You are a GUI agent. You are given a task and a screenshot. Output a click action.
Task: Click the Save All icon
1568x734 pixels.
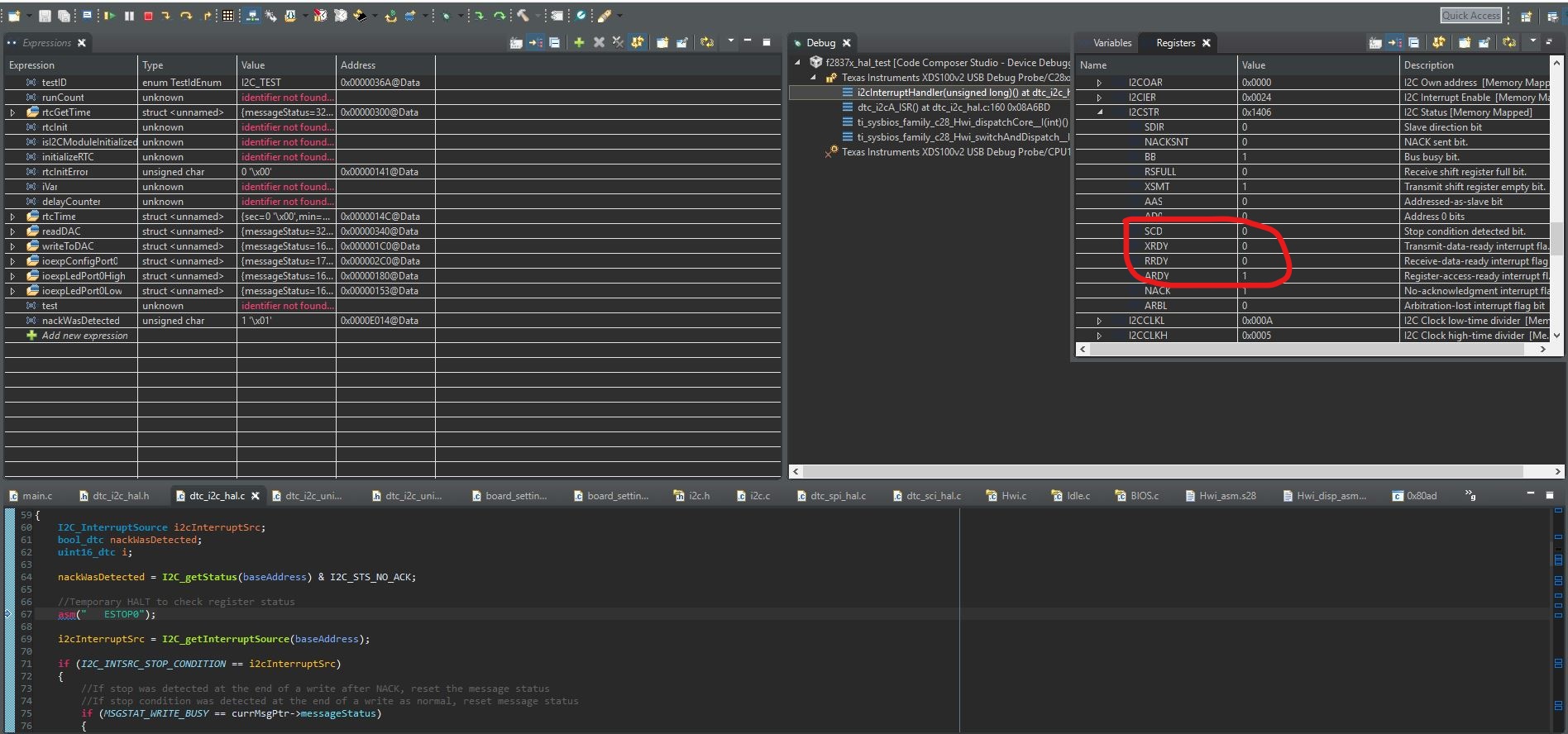tap(64, 16)
